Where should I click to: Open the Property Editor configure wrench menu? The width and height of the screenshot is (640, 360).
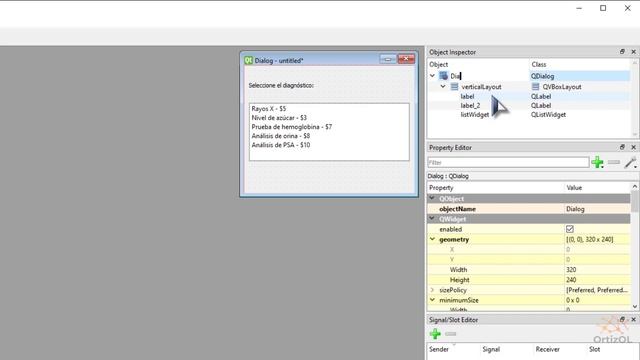coord(631,162)
